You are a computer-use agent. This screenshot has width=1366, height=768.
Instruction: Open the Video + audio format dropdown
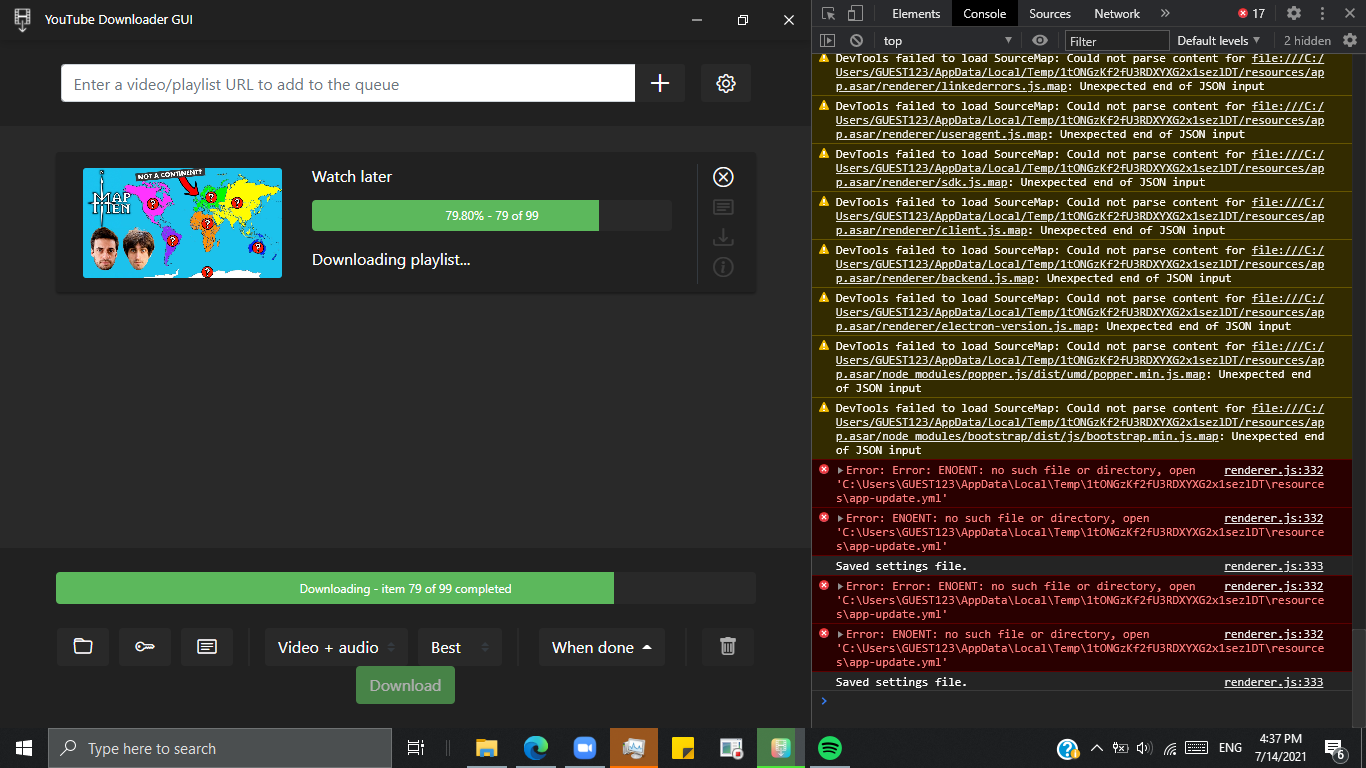point(335,647)
